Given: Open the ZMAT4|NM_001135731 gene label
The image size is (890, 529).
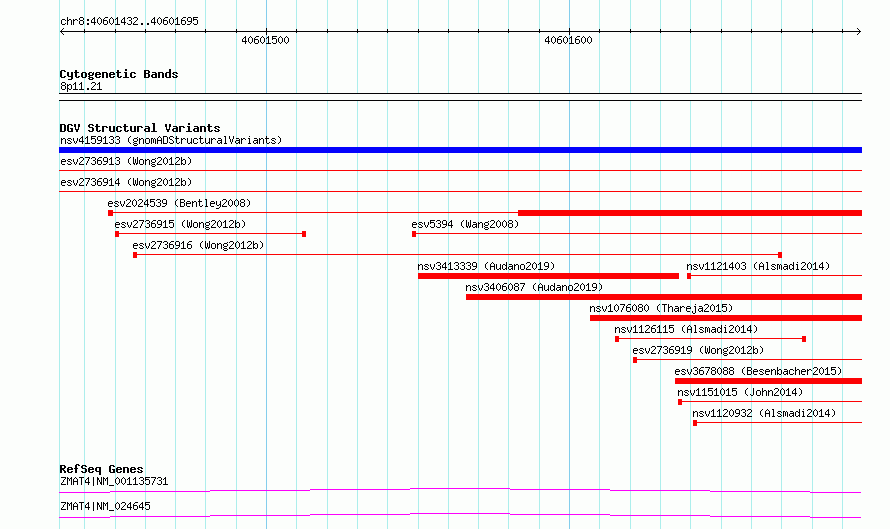Looking at the screenshot, I should [114, 481].
